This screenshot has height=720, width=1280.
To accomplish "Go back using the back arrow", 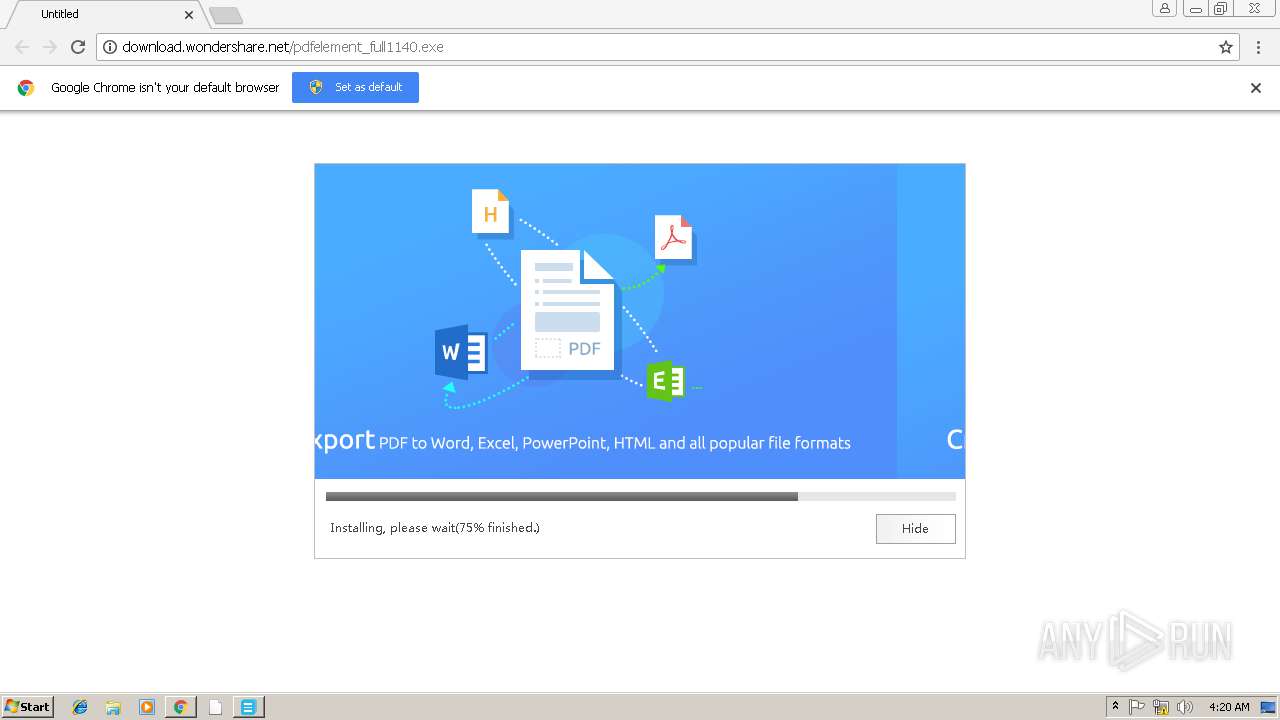I will pyautogui.click(x=22, y=47).
